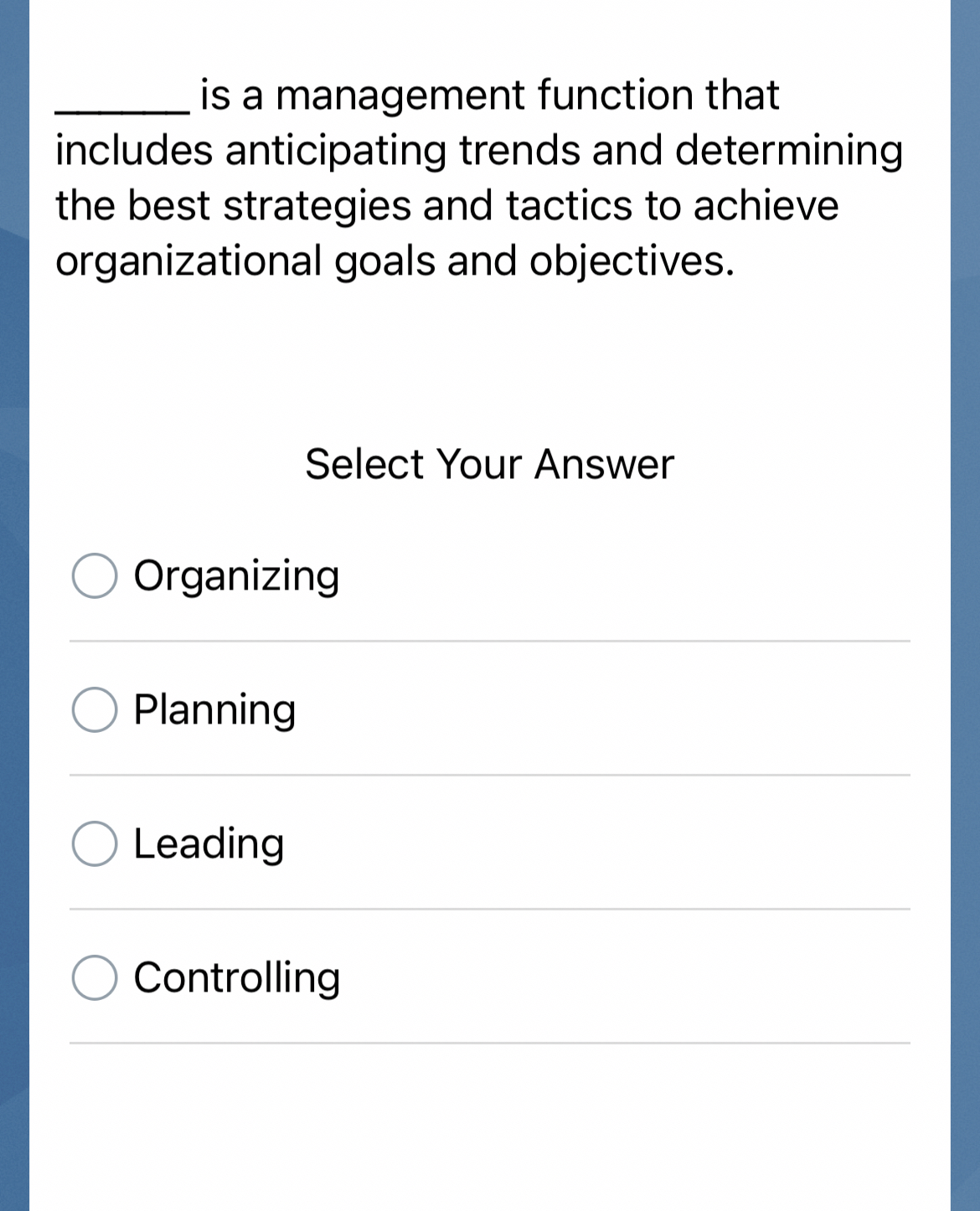Image resolution: width=980 pixels, height=1211 pixels.
Task: Select the Leading radio button
Action: coord(95,844)
